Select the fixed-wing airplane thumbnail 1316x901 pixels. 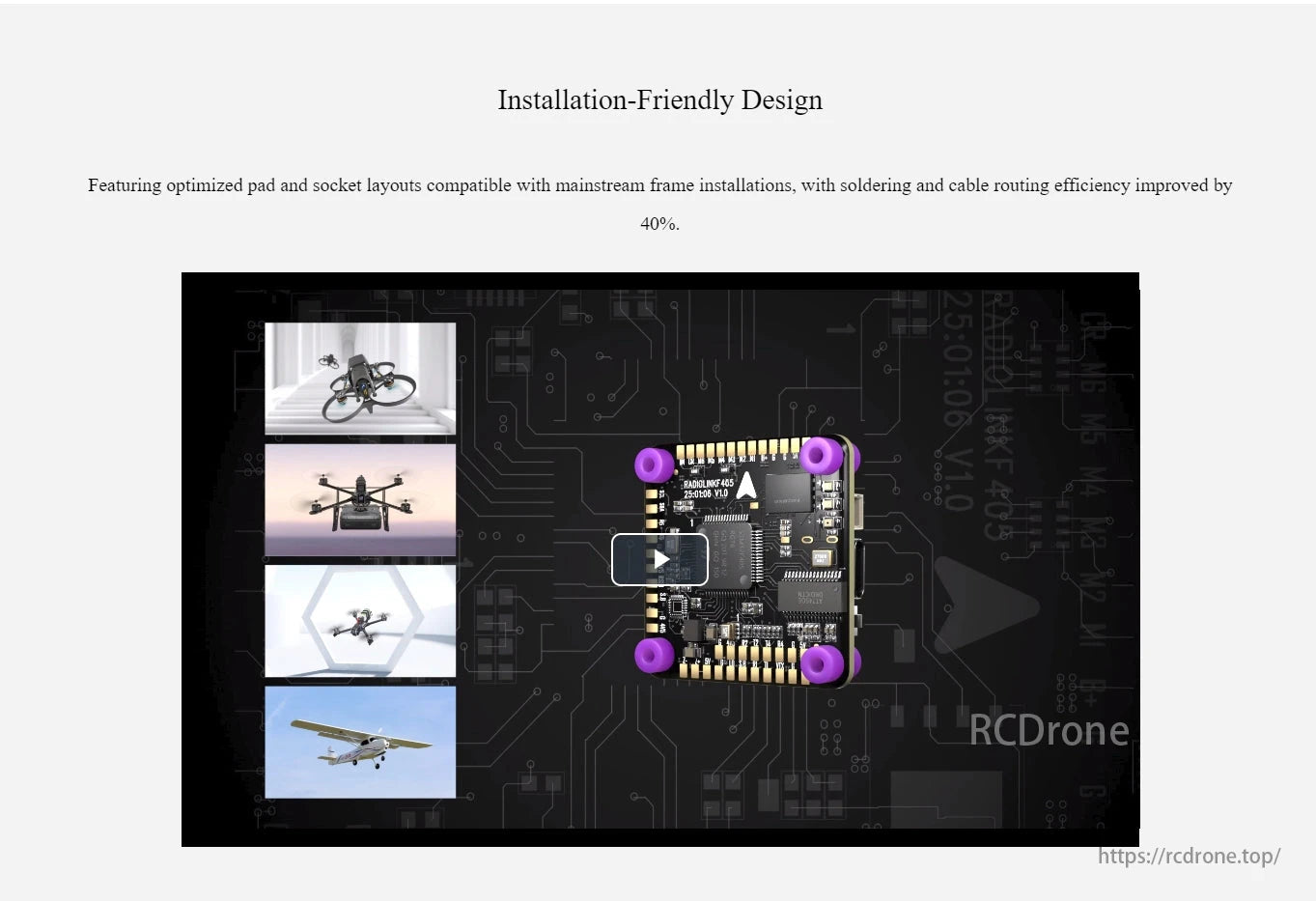coord(361,742)
